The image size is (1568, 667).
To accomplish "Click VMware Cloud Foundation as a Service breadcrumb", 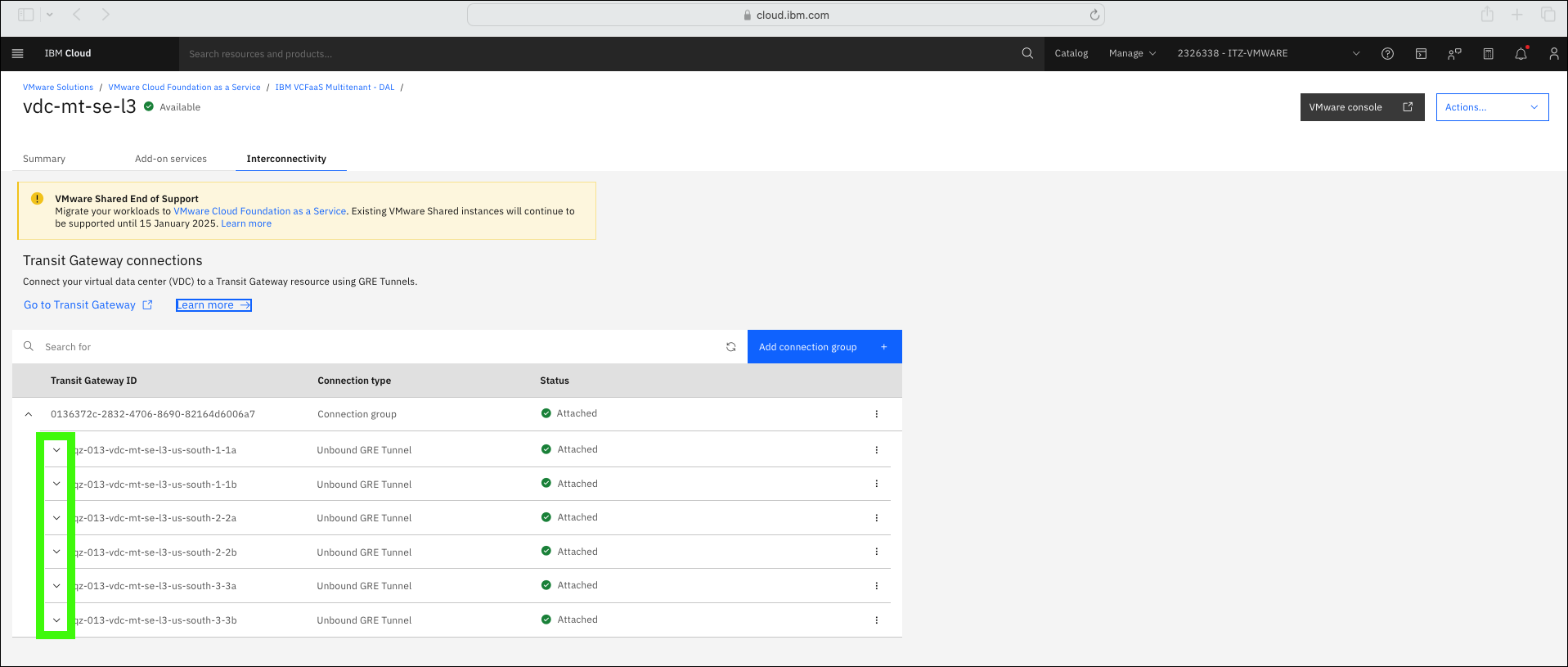I will tap(184, 87).
